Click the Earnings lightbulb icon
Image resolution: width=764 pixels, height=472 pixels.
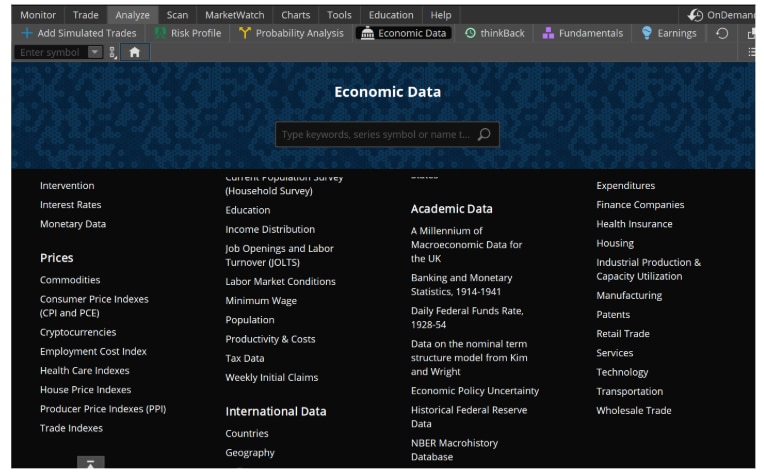click(647, 33)
